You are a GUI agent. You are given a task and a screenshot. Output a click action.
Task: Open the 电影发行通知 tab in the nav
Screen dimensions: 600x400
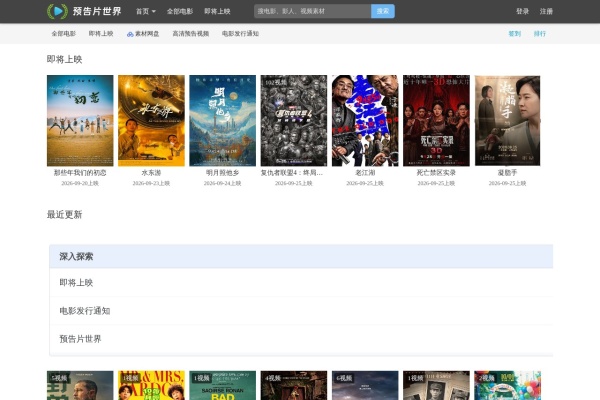pos(240,34)
